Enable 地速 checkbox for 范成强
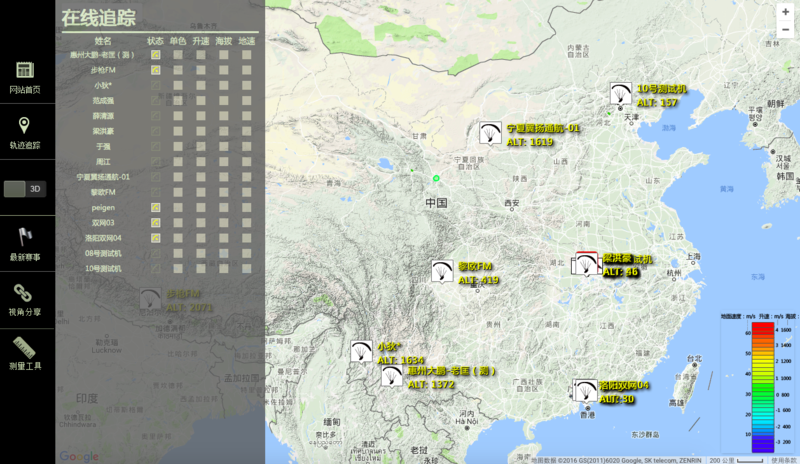The image size is (800, 464). (246, 101)
